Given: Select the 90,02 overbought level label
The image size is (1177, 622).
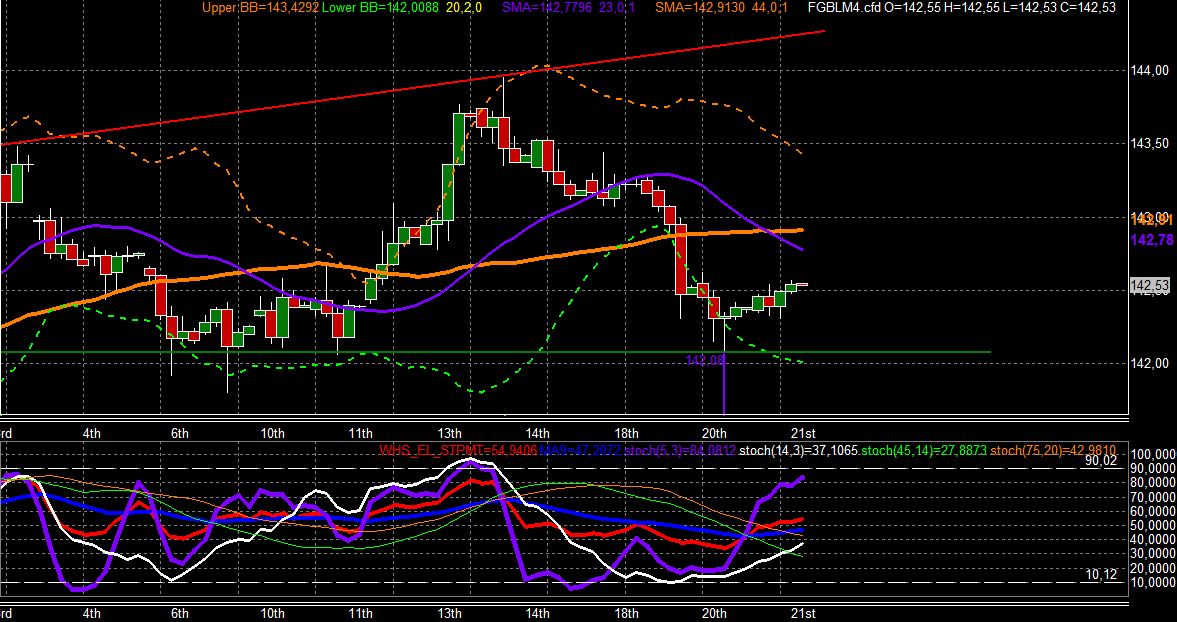Looking at the screenshot, I should click(1100, 461).
